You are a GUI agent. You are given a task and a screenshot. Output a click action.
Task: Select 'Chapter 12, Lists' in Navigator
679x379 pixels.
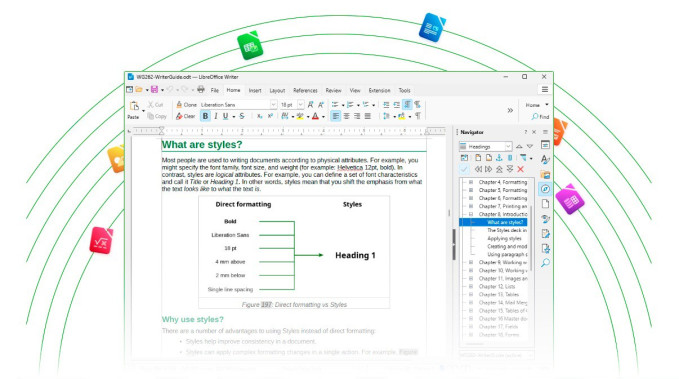pyautogui.click(x=497, y=286)
